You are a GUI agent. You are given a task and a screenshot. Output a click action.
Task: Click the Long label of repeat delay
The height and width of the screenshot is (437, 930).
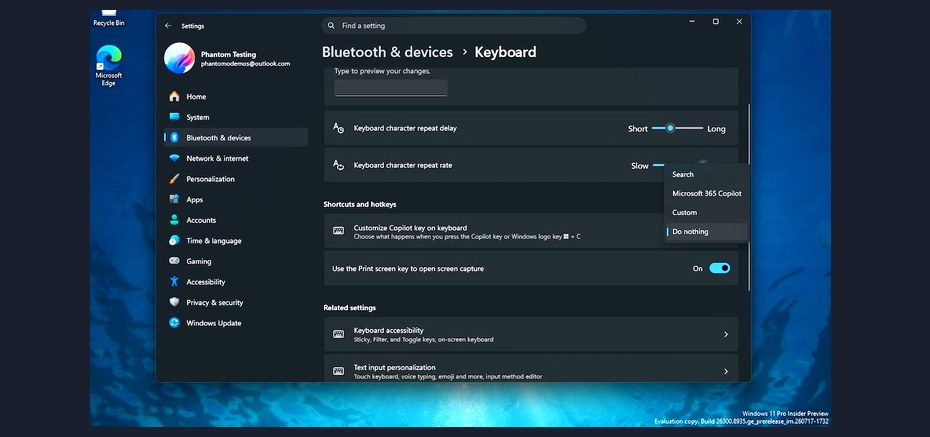point(716,129)
